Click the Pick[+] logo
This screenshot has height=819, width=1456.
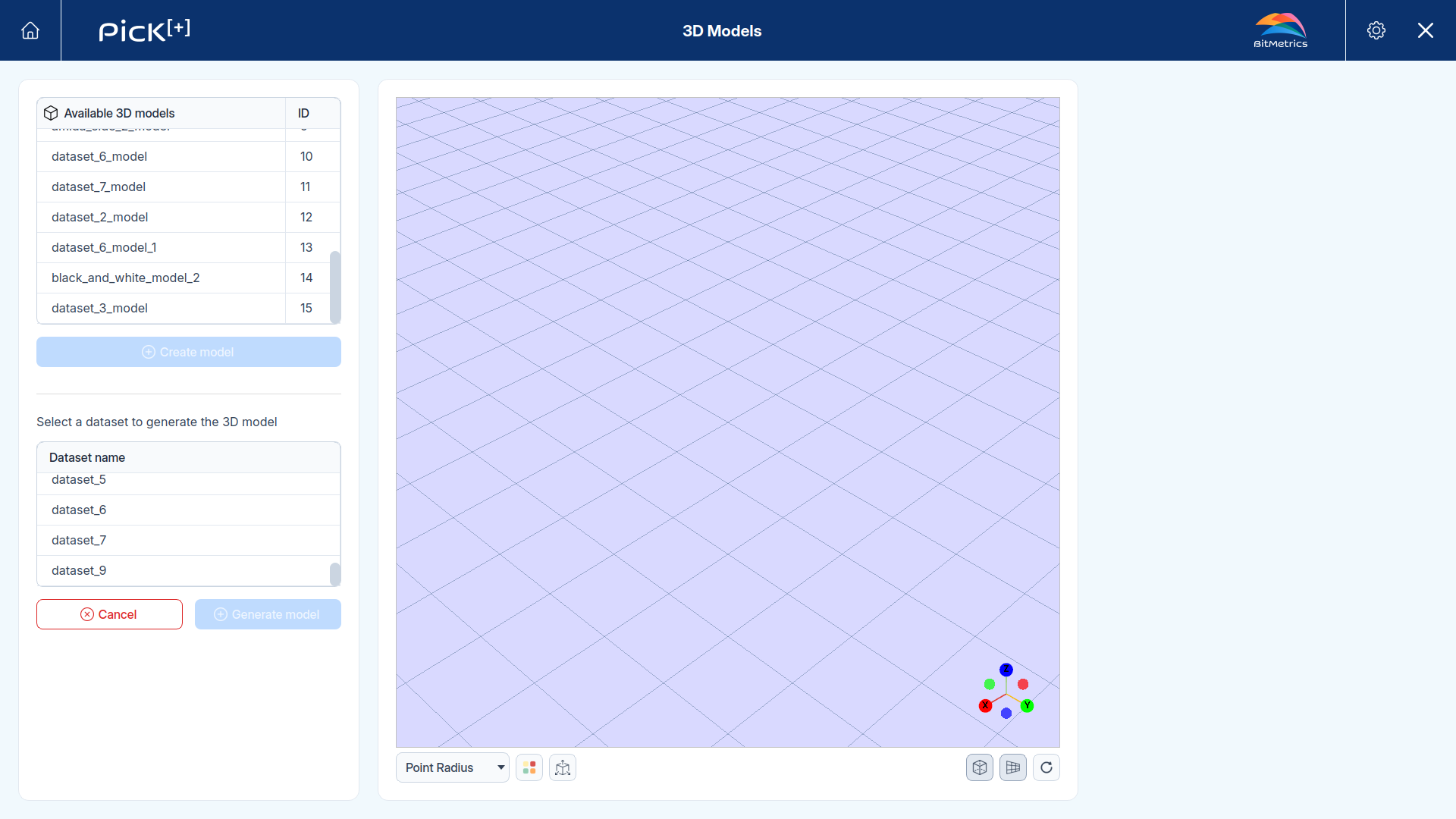[144, 30]
